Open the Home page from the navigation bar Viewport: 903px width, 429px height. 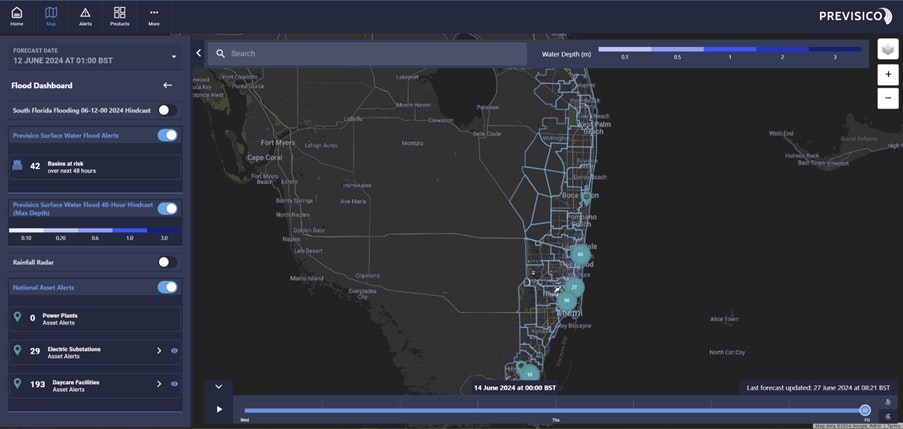[x=17, y=17]
